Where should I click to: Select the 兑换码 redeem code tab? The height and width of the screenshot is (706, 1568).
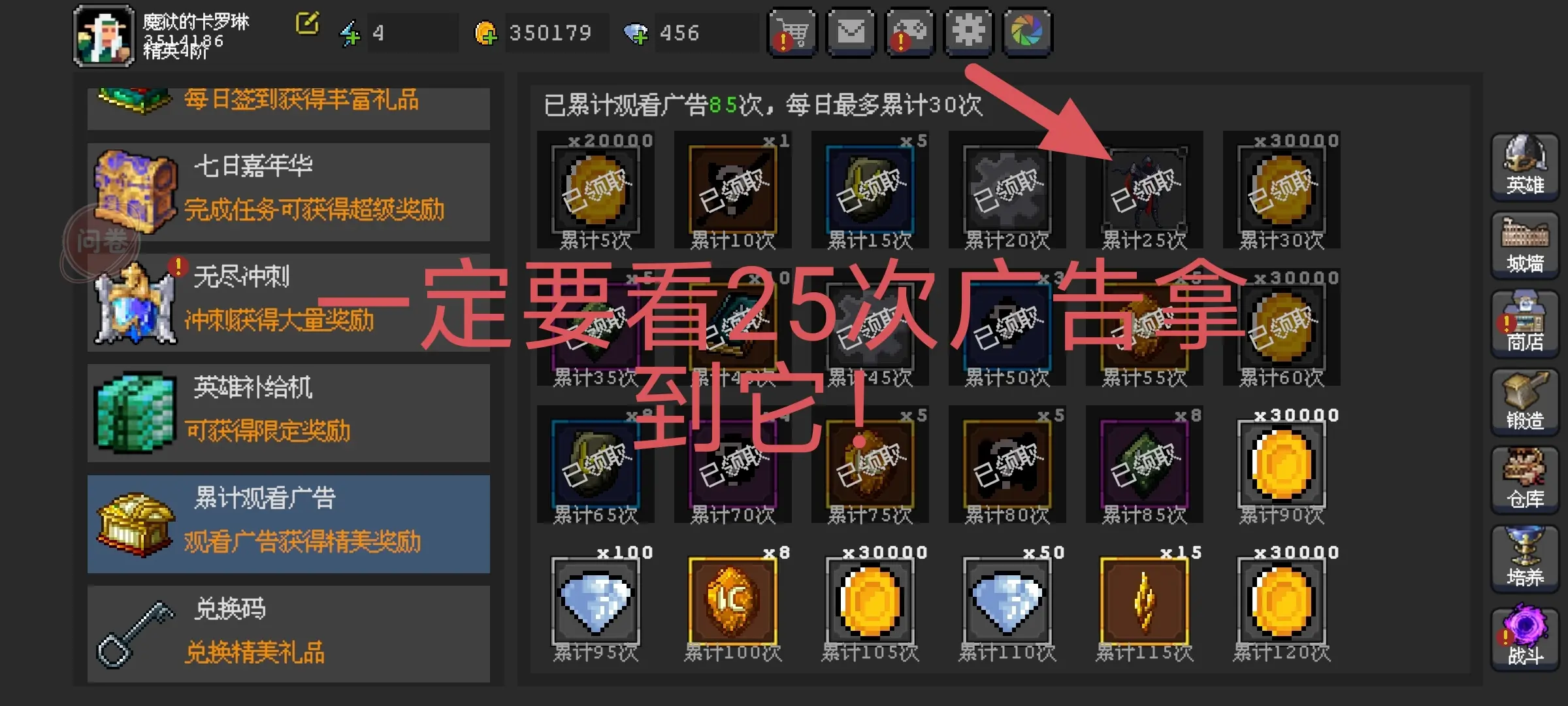tap(289, 634)
